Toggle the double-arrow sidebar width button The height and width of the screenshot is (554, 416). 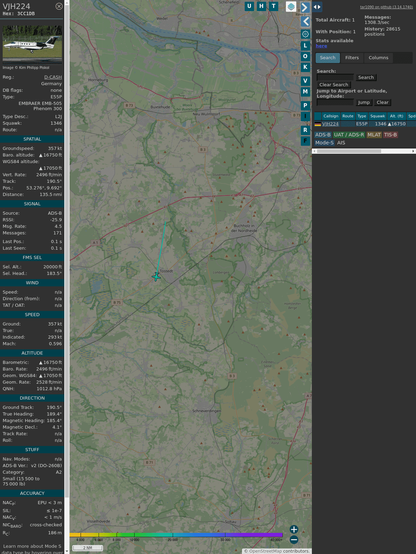point(317,7)
